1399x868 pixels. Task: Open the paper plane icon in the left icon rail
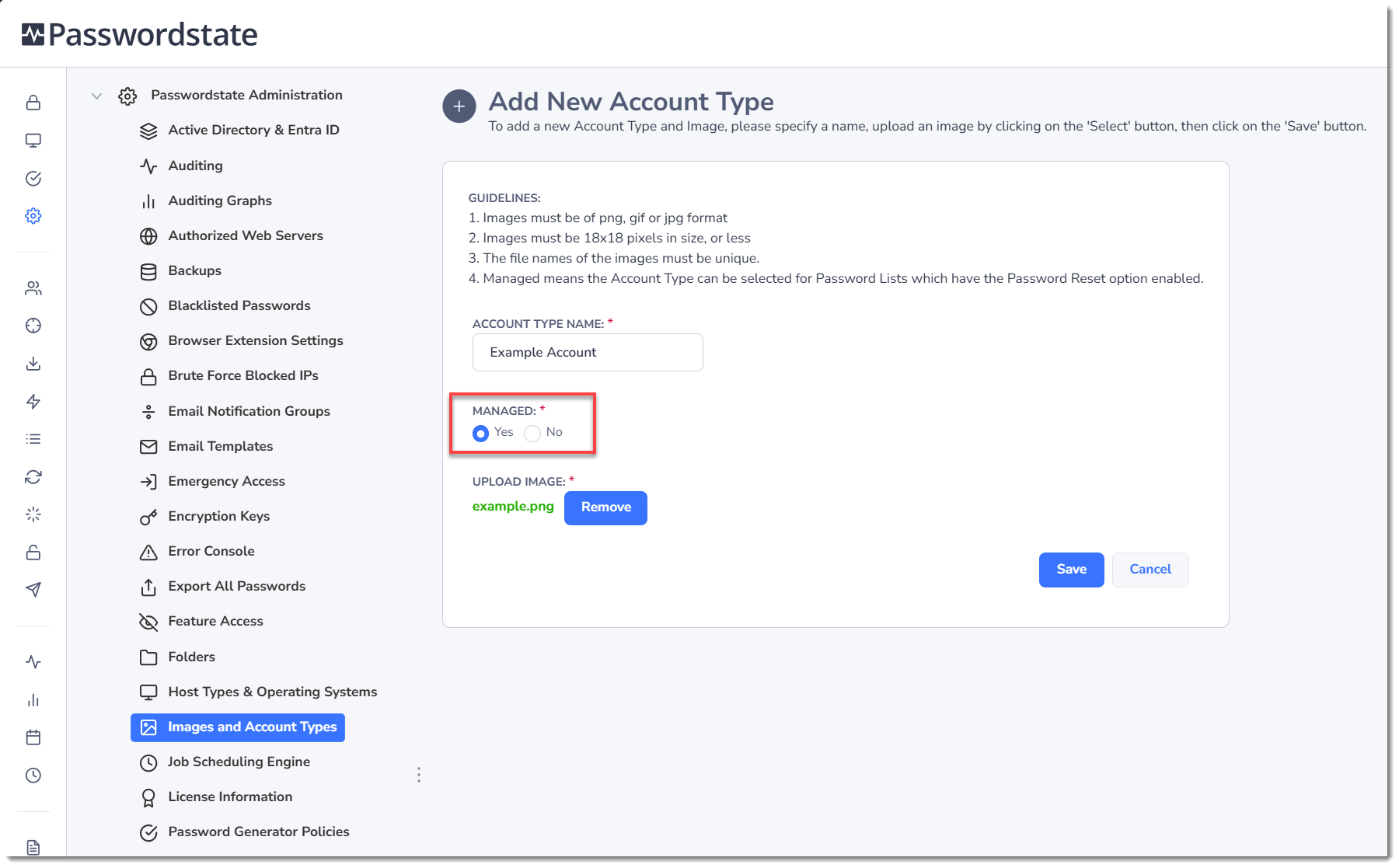(x=33, y=590)
